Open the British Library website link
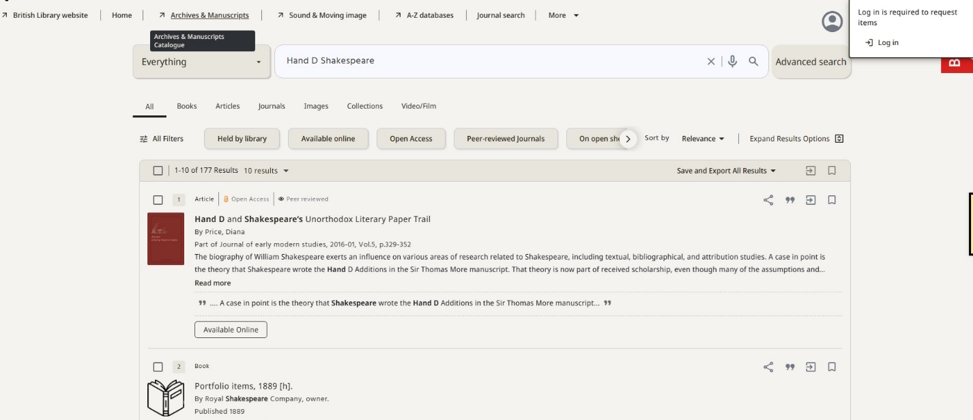This screenshot has width=973, height=420. (45, 15)
